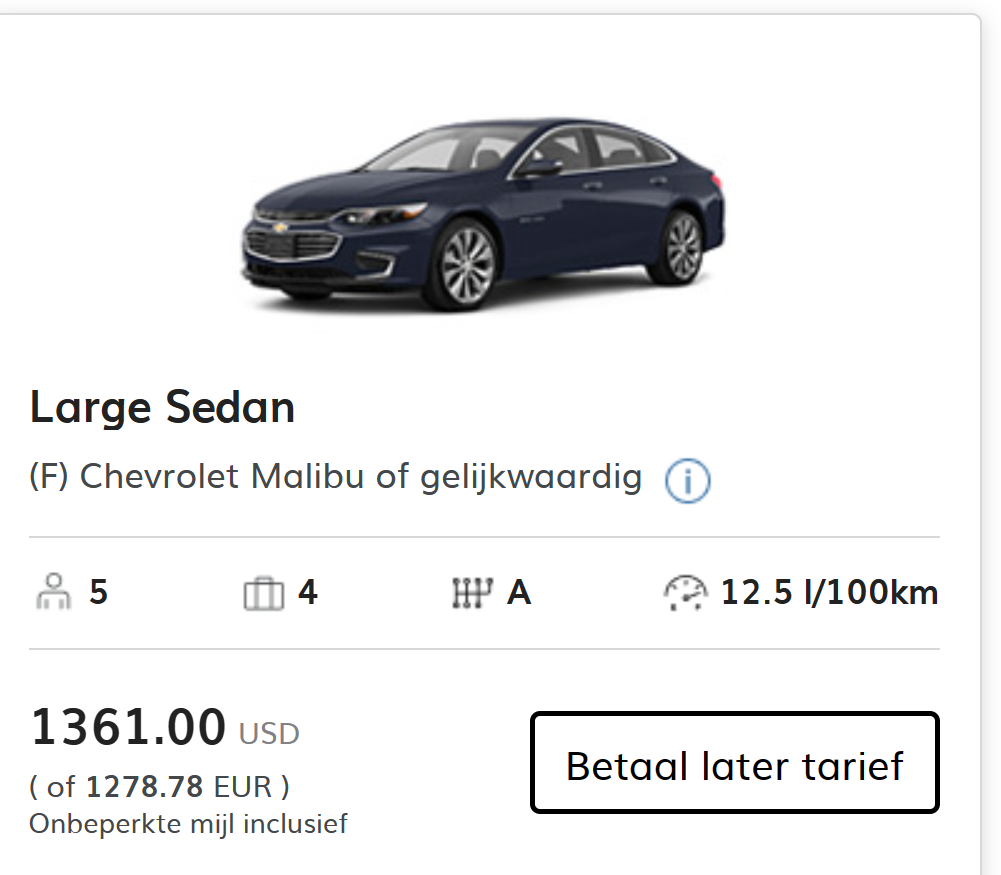Click the Onbeperkte mijl inclusief note
This screenshot has width=1001, height=875.
[188, 824]
